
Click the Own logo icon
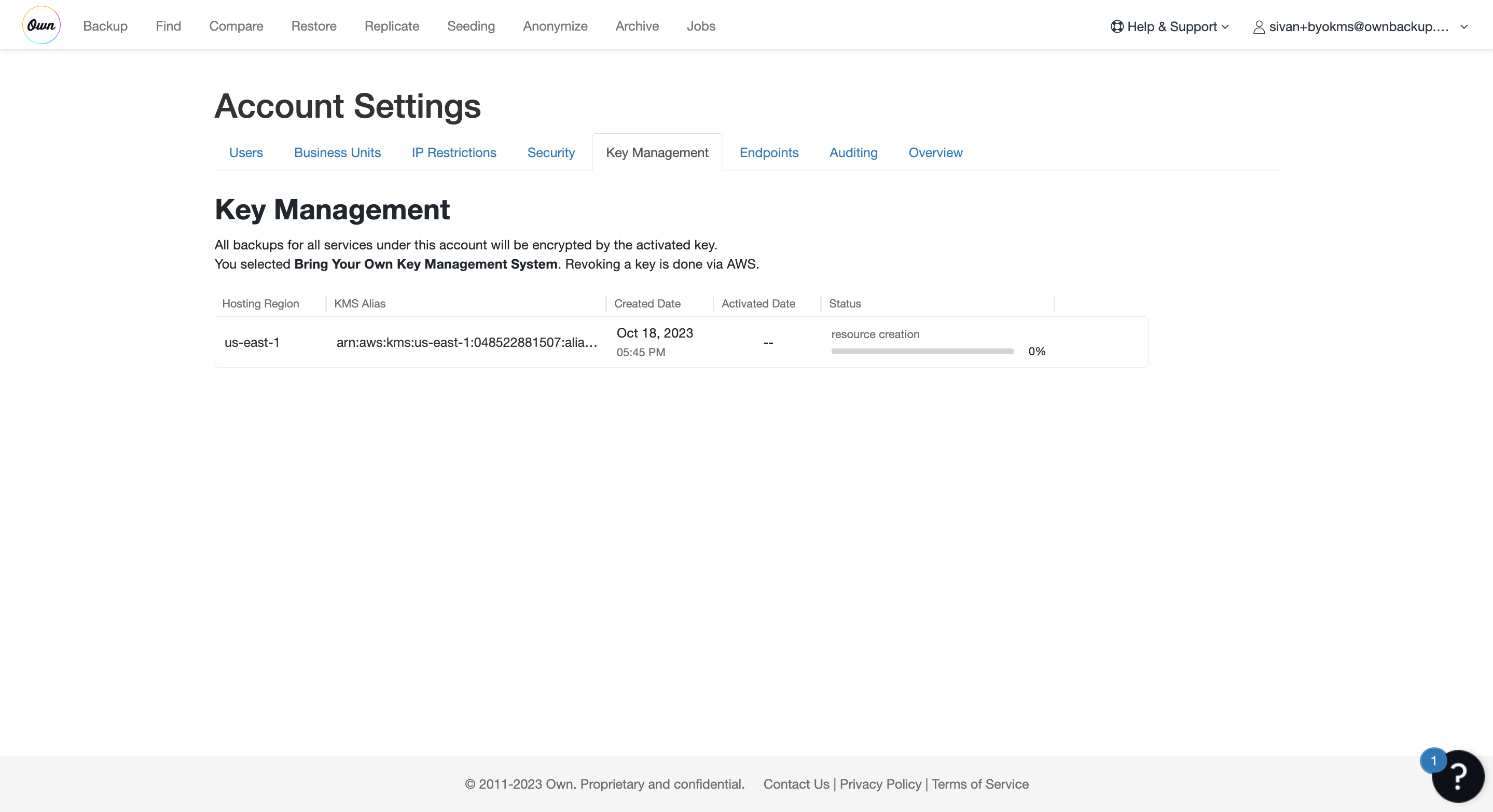[41, 25]
